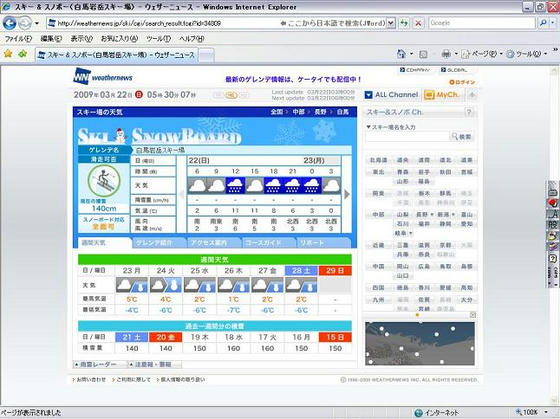Image resolution: width=560 pixels, height=419 pixels.
Task: Click the ski resort name search field
Action: pos(407,136)
